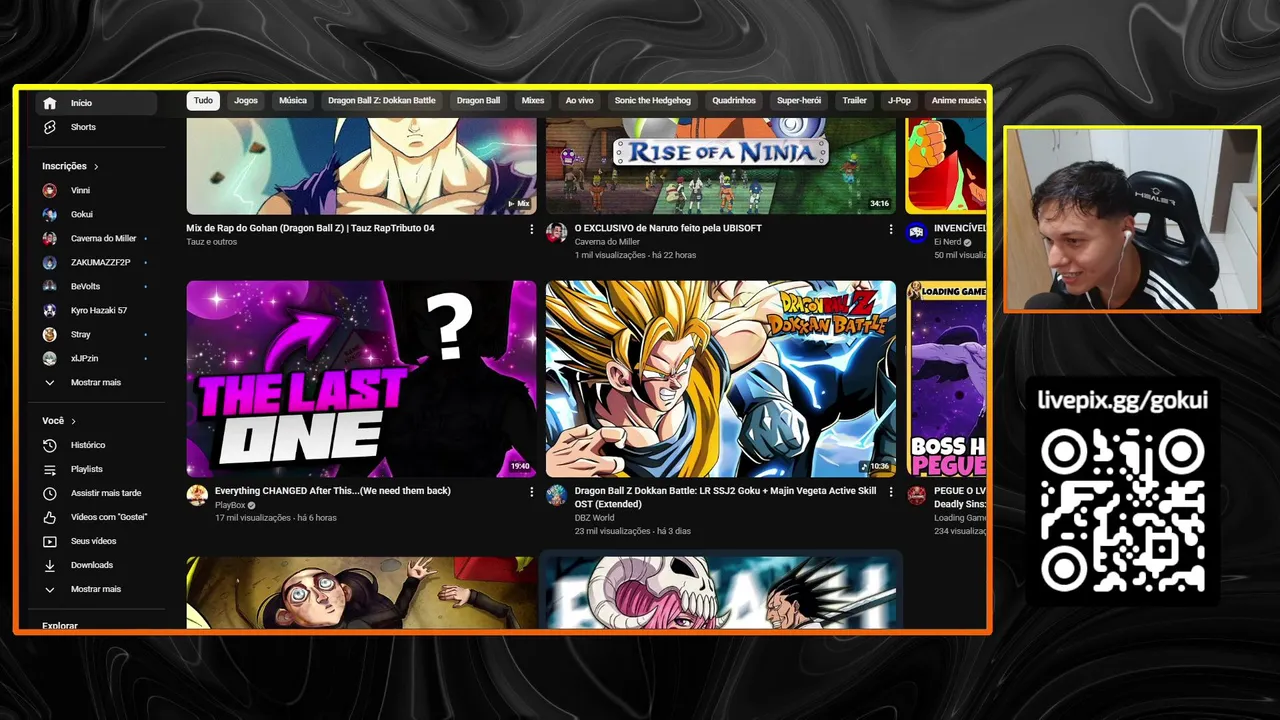
Task: Click the Vinni channel avatar
Action: [50, 190]
